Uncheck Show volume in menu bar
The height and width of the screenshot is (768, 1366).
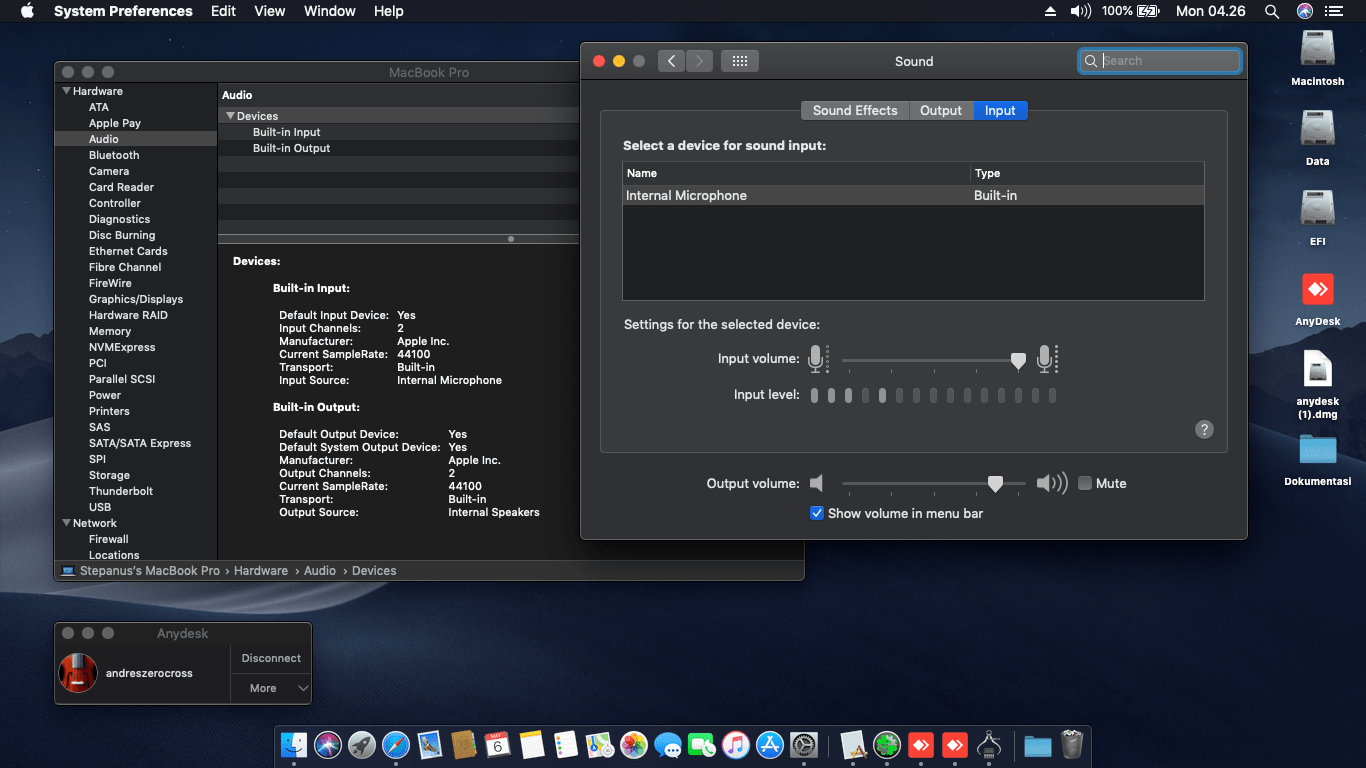pyautogui.click(x=817, y=513)
